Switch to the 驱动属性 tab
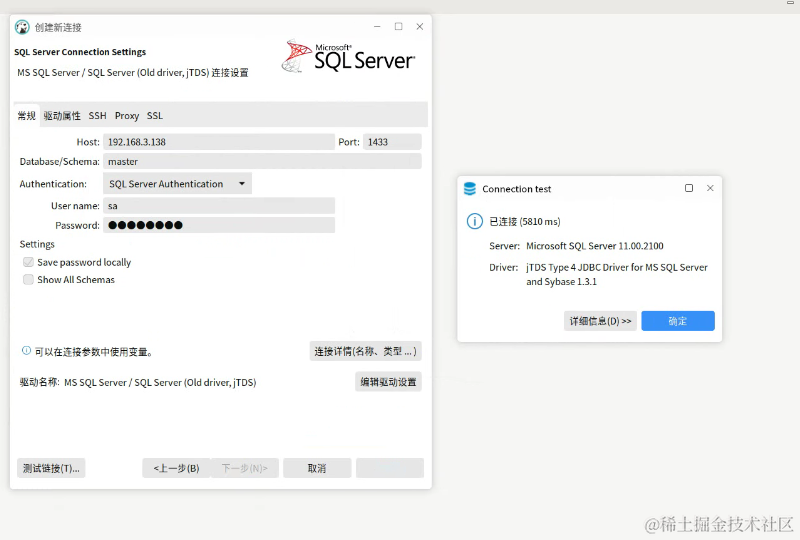The width and height of the screenshot is (800, 540). click(x=62, y=116)
